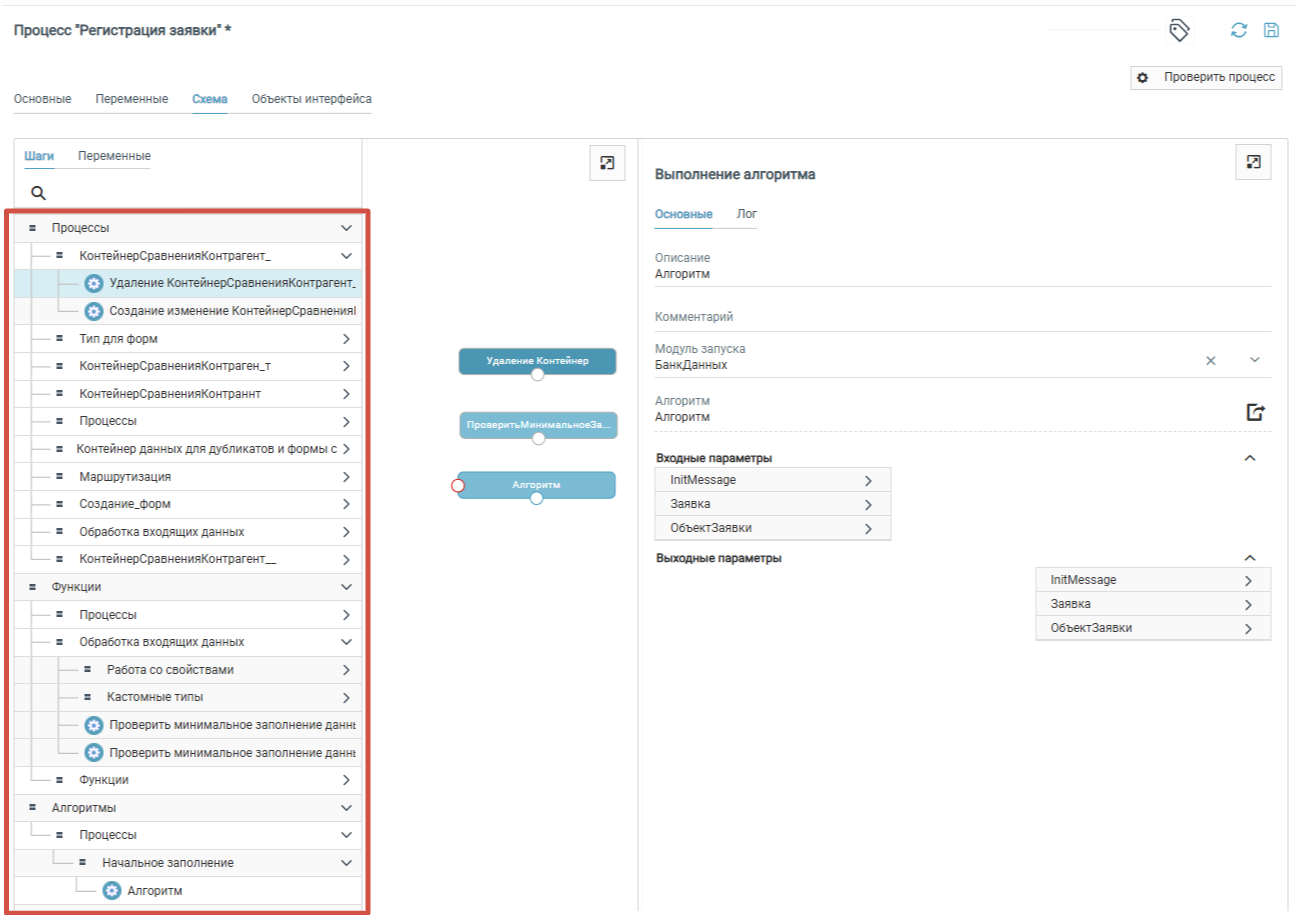
Task: Click the save diskette icon
Action: click(x=1271, y=30)
